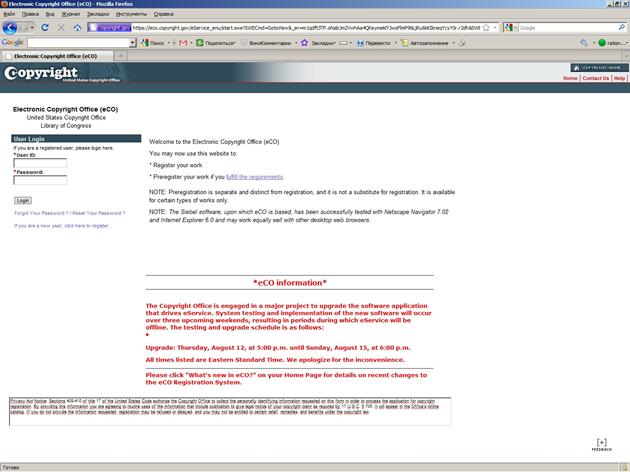Open the Справка menu
Image resolution: width=630 pixels, height=472 pixels.
pyautogui.click(x=164, y=14)
